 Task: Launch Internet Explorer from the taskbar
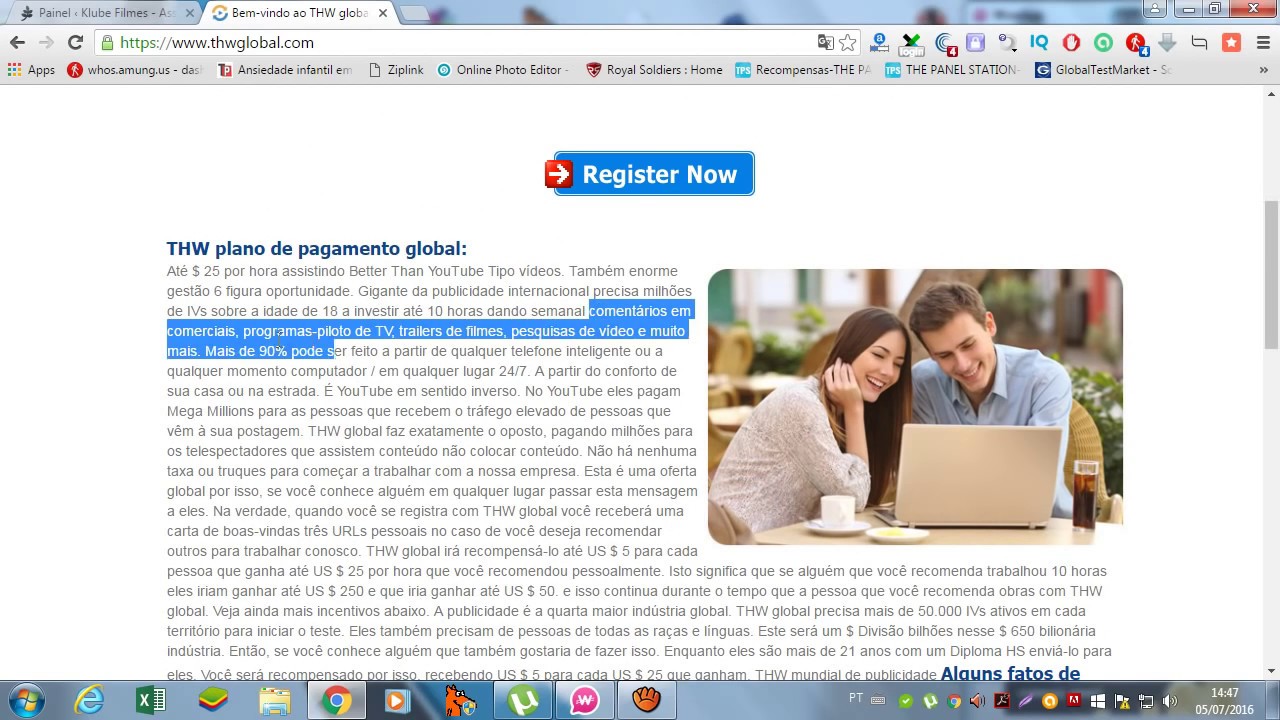89,700
